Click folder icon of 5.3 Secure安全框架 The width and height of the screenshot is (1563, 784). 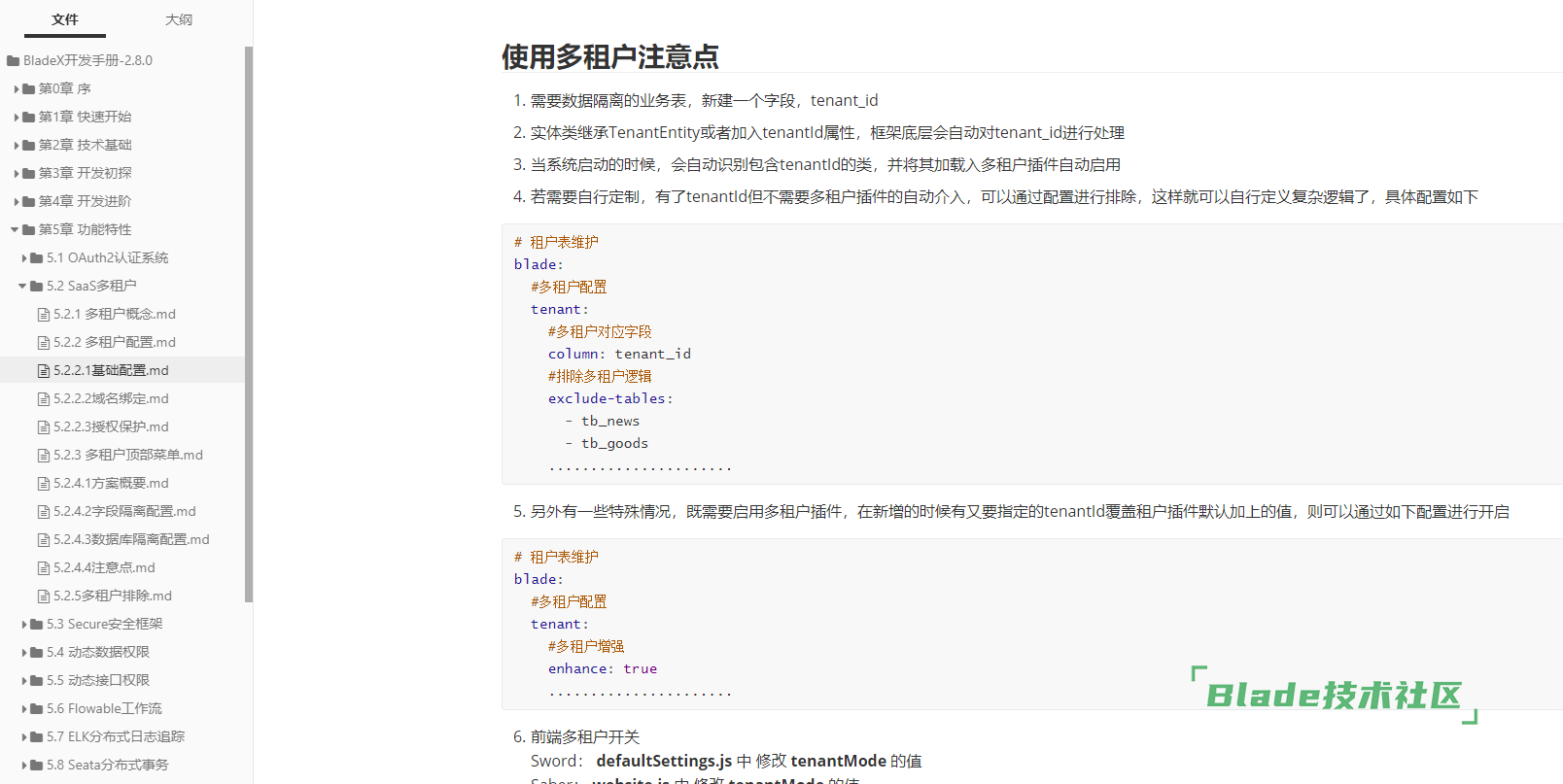pos(36,624)
